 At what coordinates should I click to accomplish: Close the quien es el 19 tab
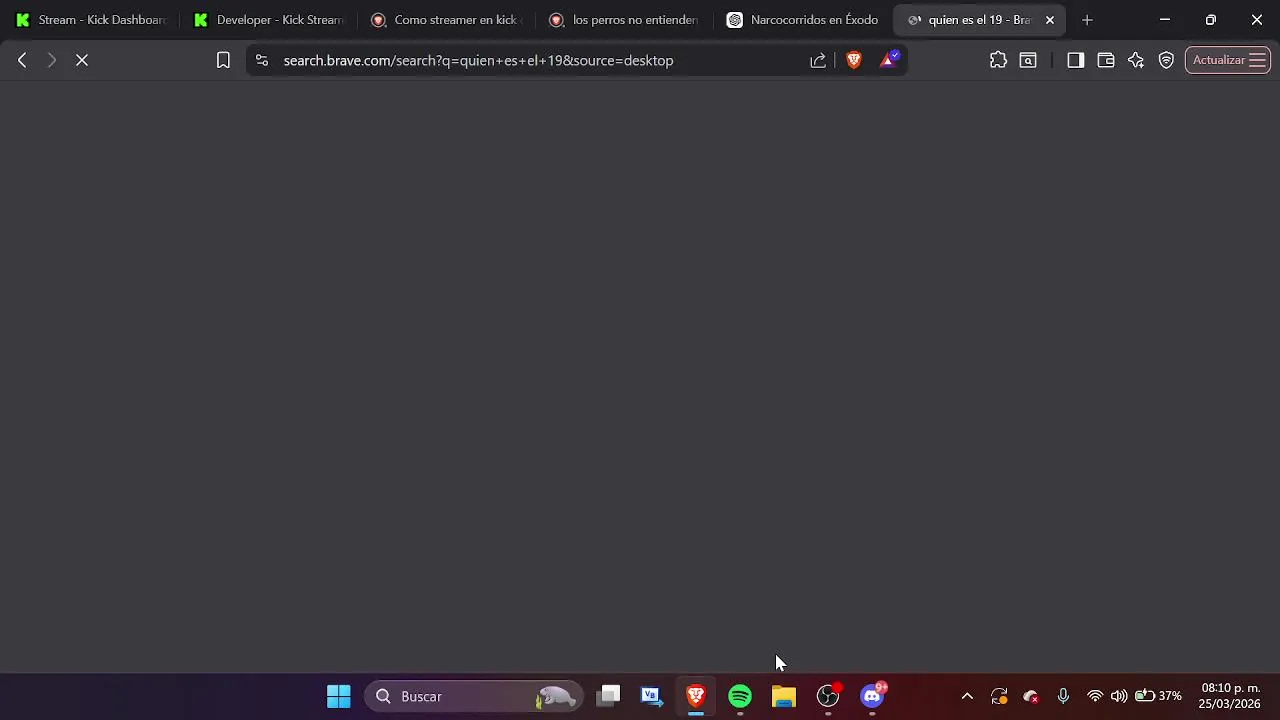coord(1050,20)
